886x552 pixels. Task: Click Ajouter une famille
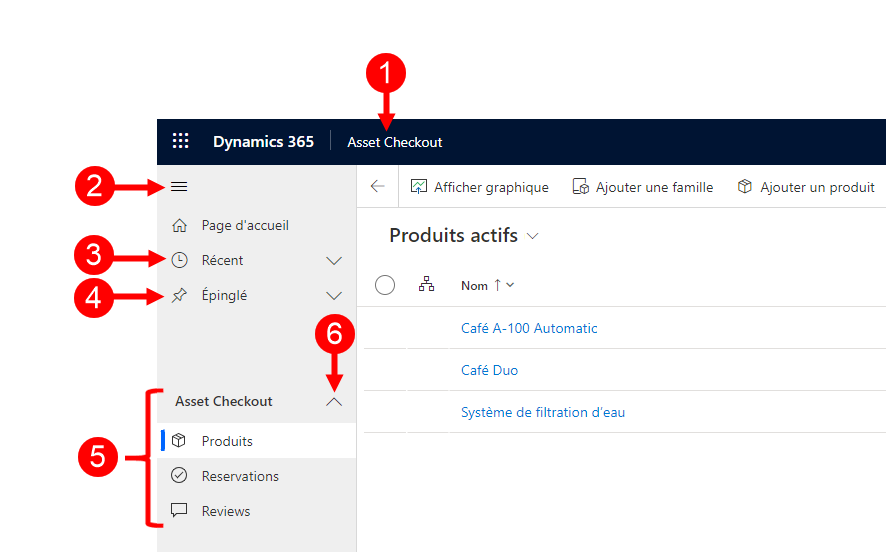(643, 187)
